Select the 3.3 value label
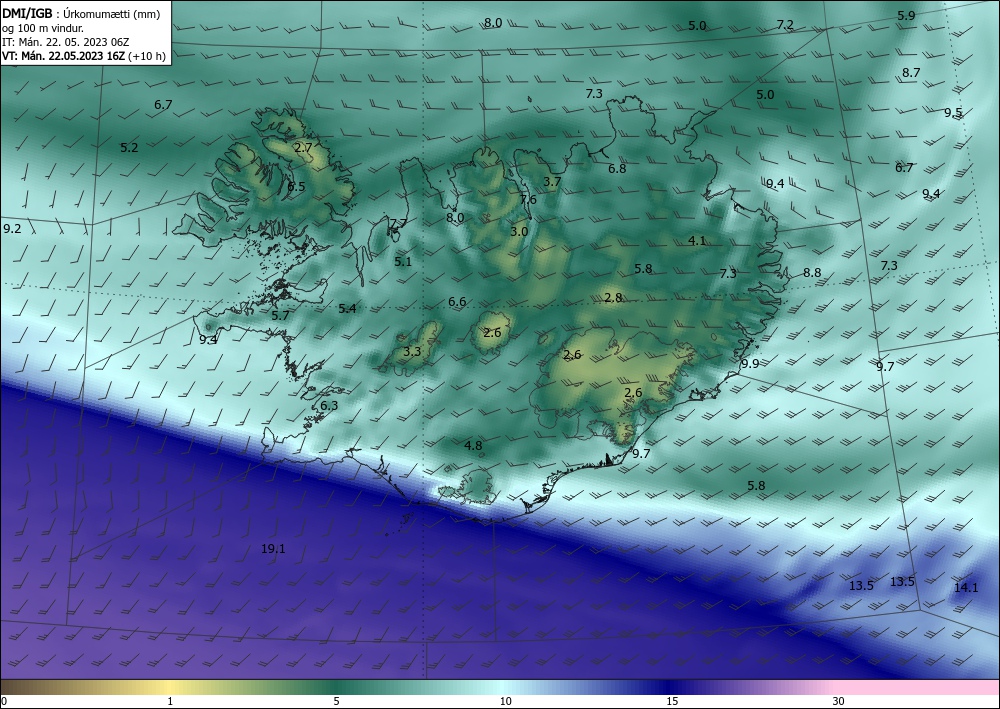The width and height of the screenshot is (1000, 709). coord(412,351)
